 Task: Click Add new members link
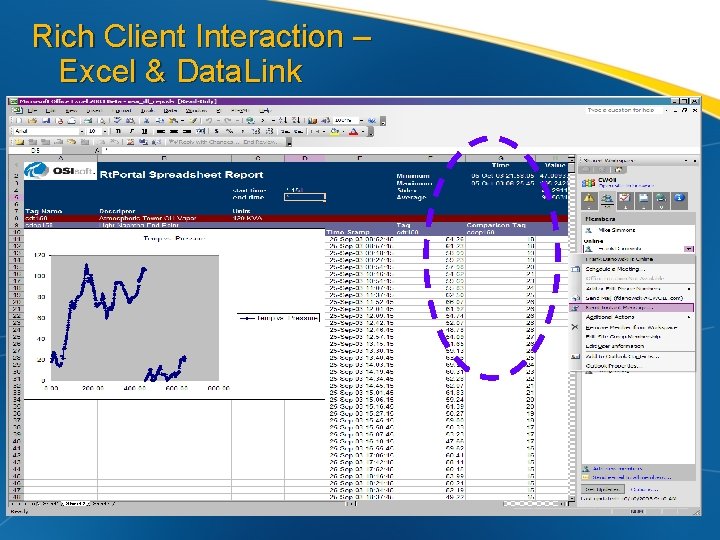pyautogui.click(x=617, y=469)
